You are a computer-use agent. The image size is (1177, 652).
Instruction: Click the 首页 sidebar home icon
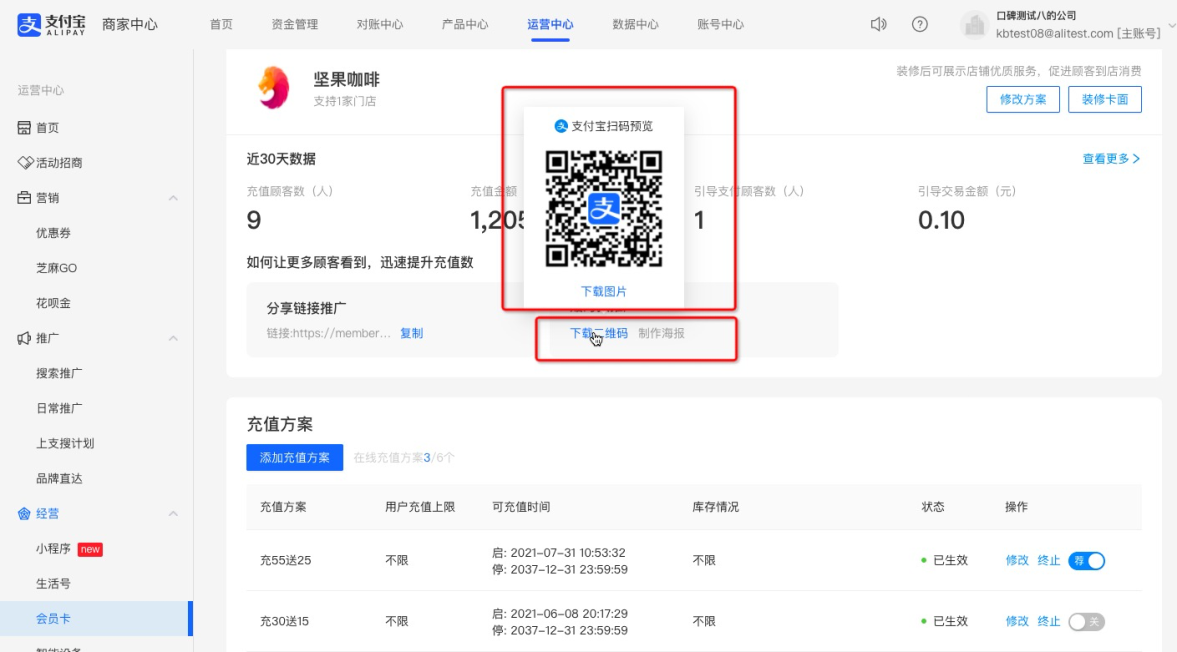[24, 128]
